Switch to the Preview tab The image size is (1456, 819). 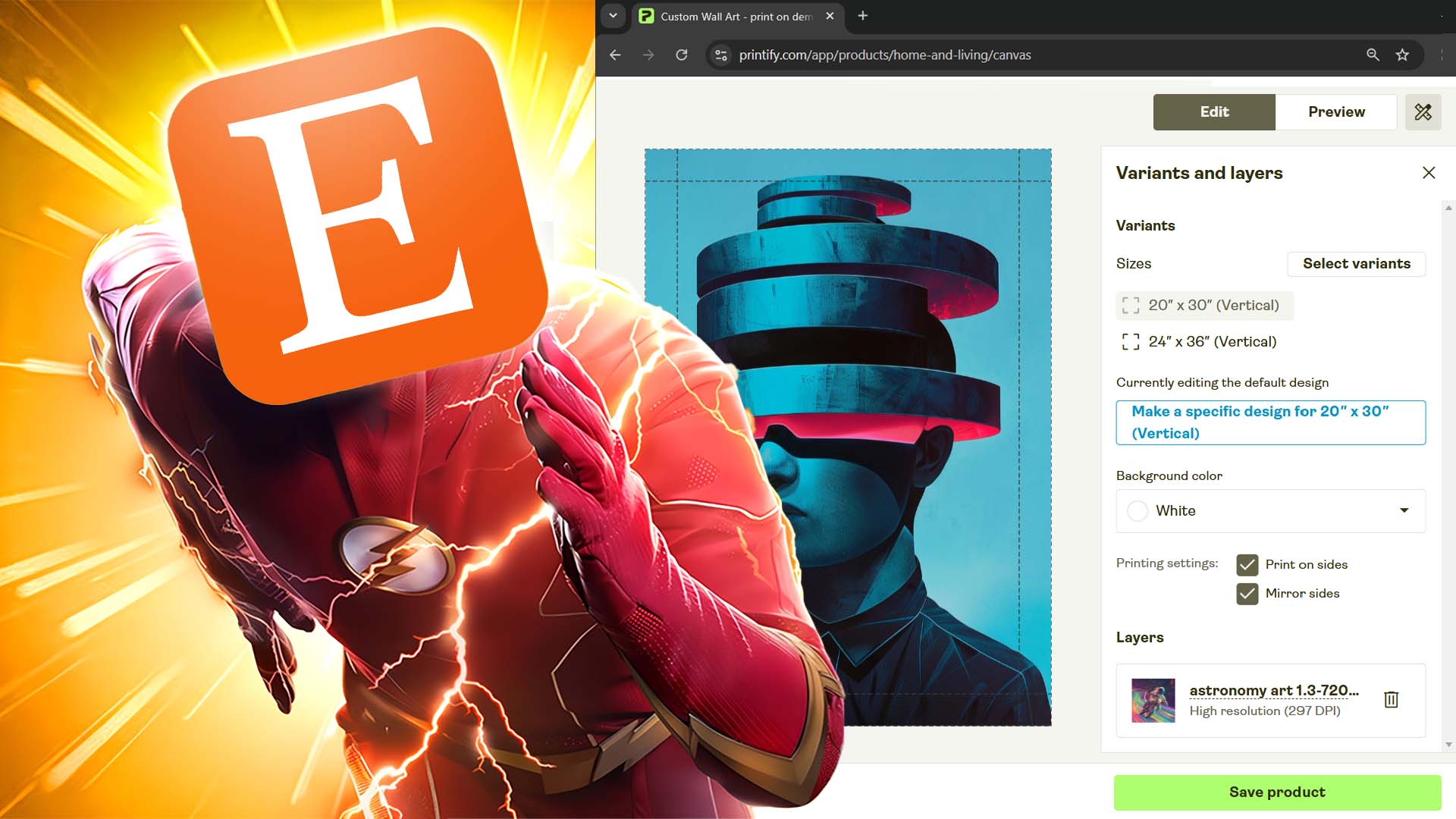pos(1335,112)
